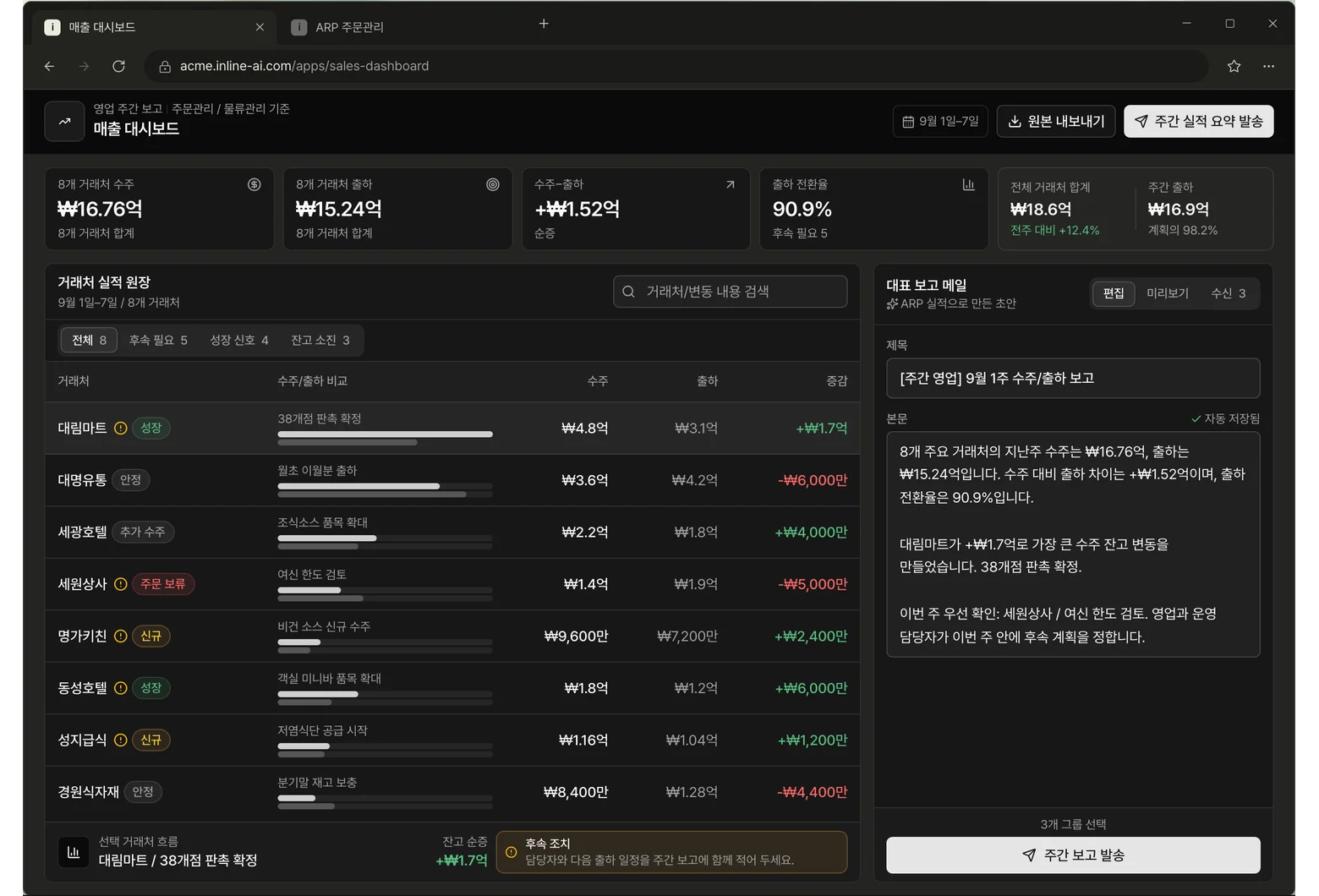Open the browser three-dot menu

(1268, 66)
